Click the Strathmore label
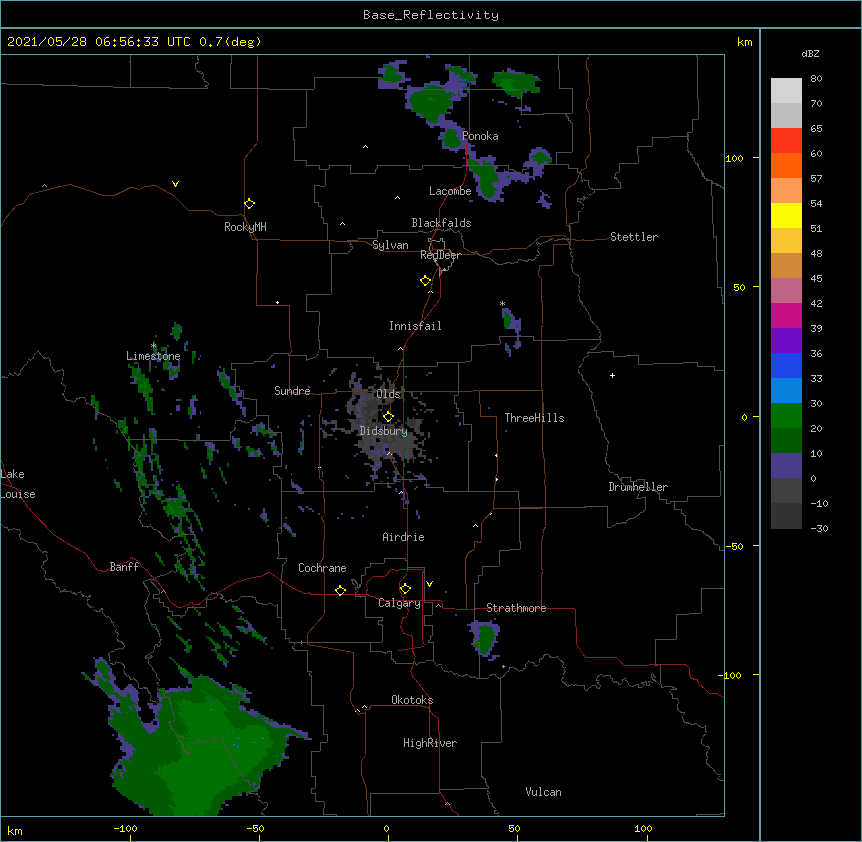 [x=516, y=608]
